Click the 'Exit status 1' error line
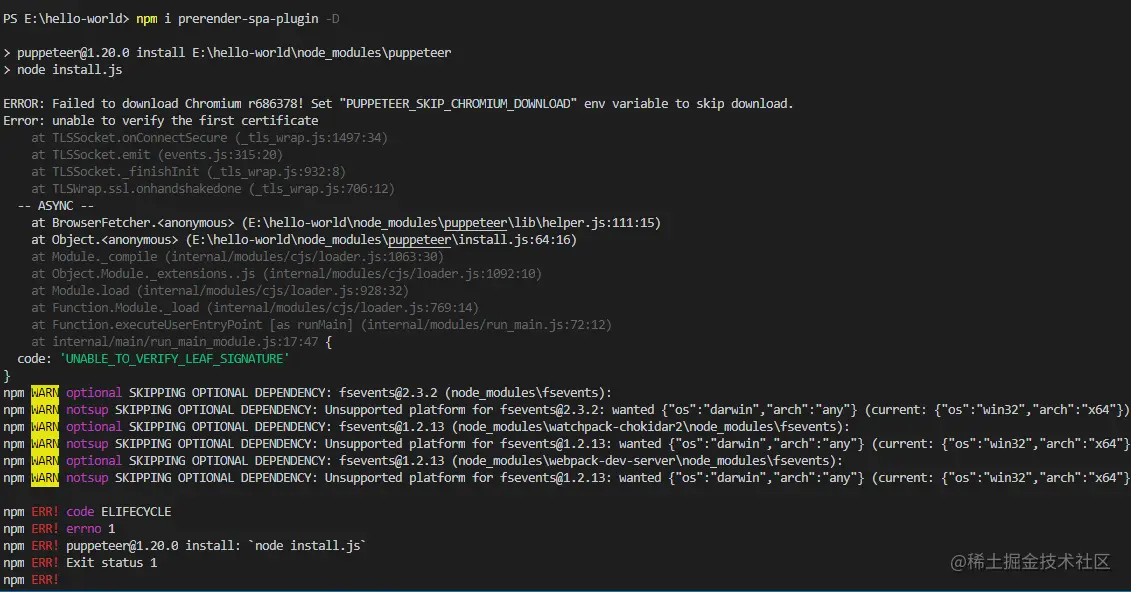The image size is (1131, 592). [x=80, y=563]
